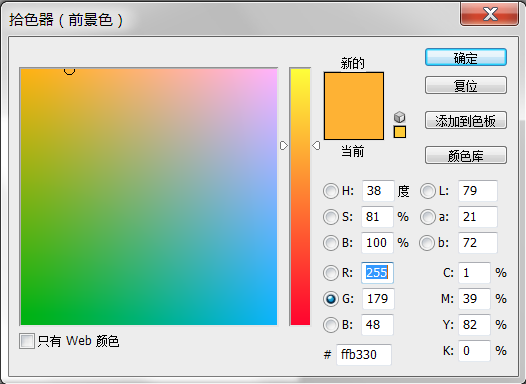Select the Lab lowercase b radio button
The image size is (526, 384).
tap(427, 243)
